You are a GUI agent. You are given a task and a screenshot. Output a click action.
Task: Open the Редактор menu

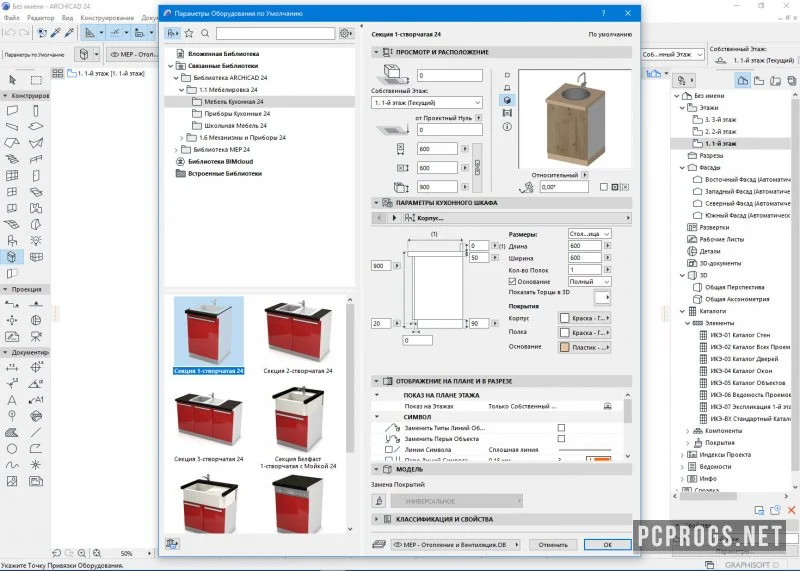tap(40, 17)
